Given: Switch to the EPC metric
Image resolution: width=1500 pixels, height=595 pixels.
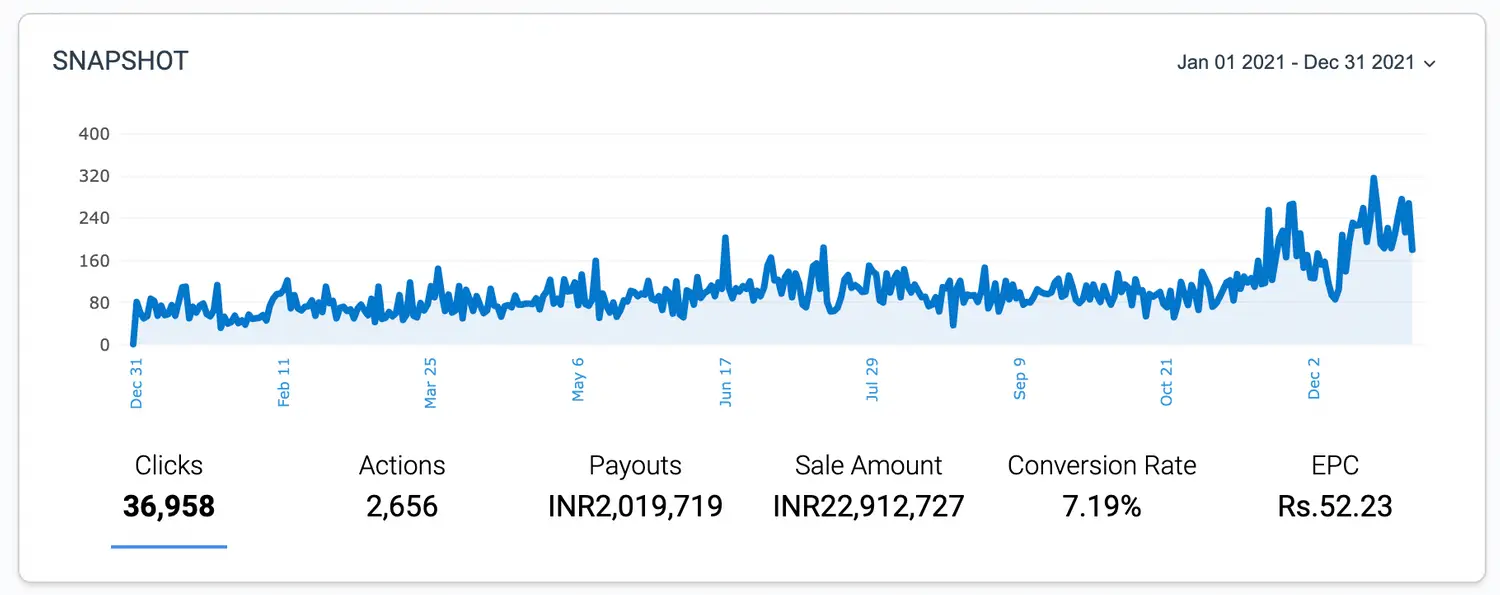Looking at the screenshot, I should (x=1334, y=486).
